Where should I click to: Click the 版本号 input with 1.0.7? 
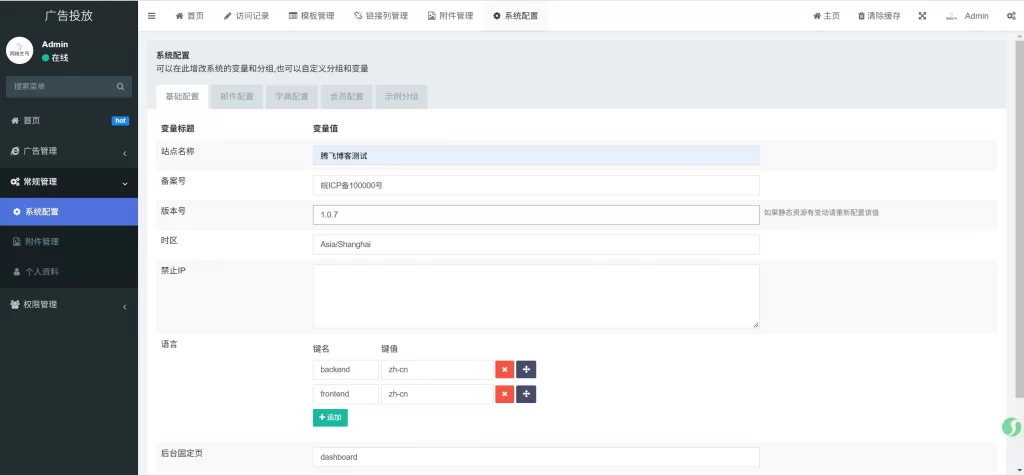pos(536,215)
